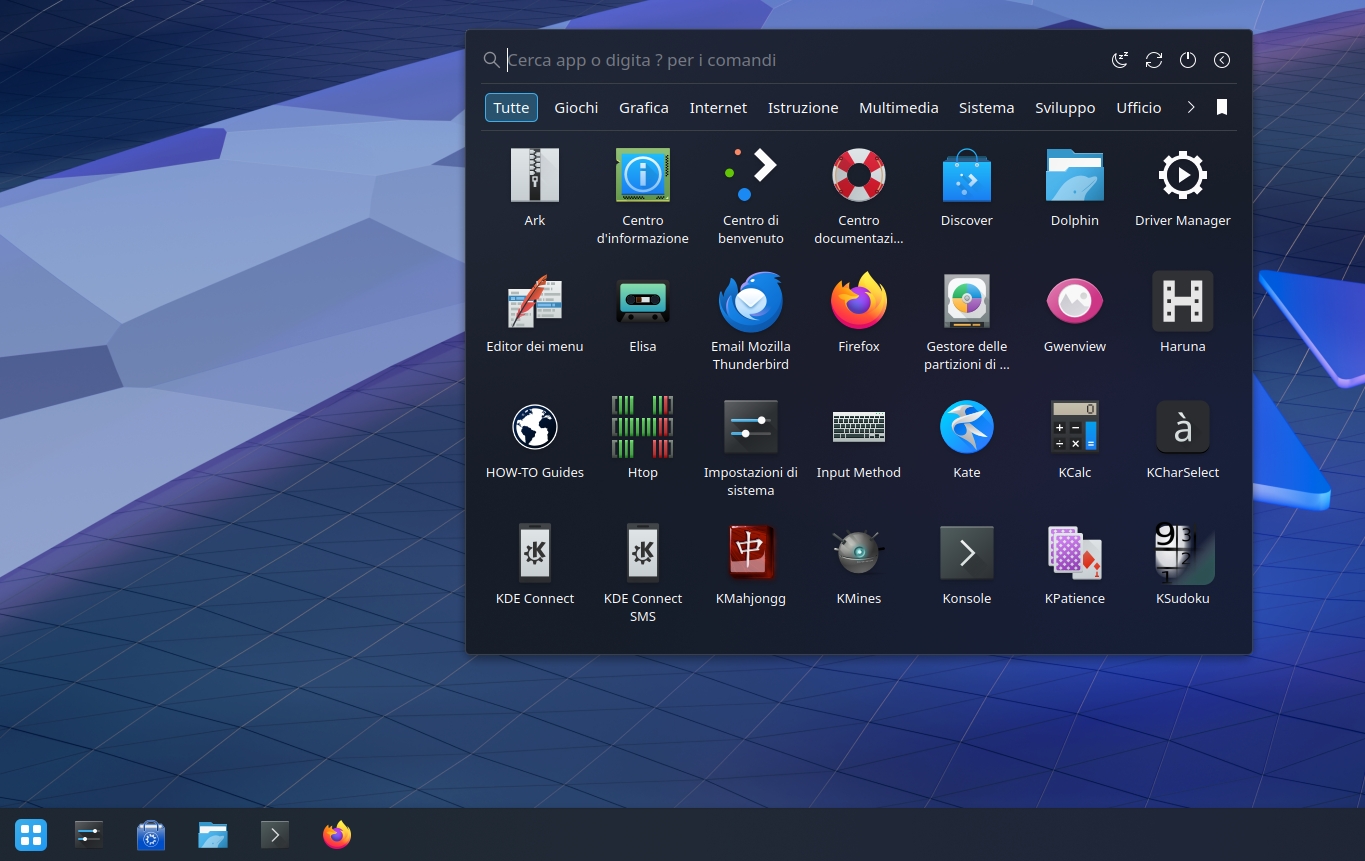Launch Elisa music player
This screenshot has height=861, width=1365.
[x=643, y=314]
